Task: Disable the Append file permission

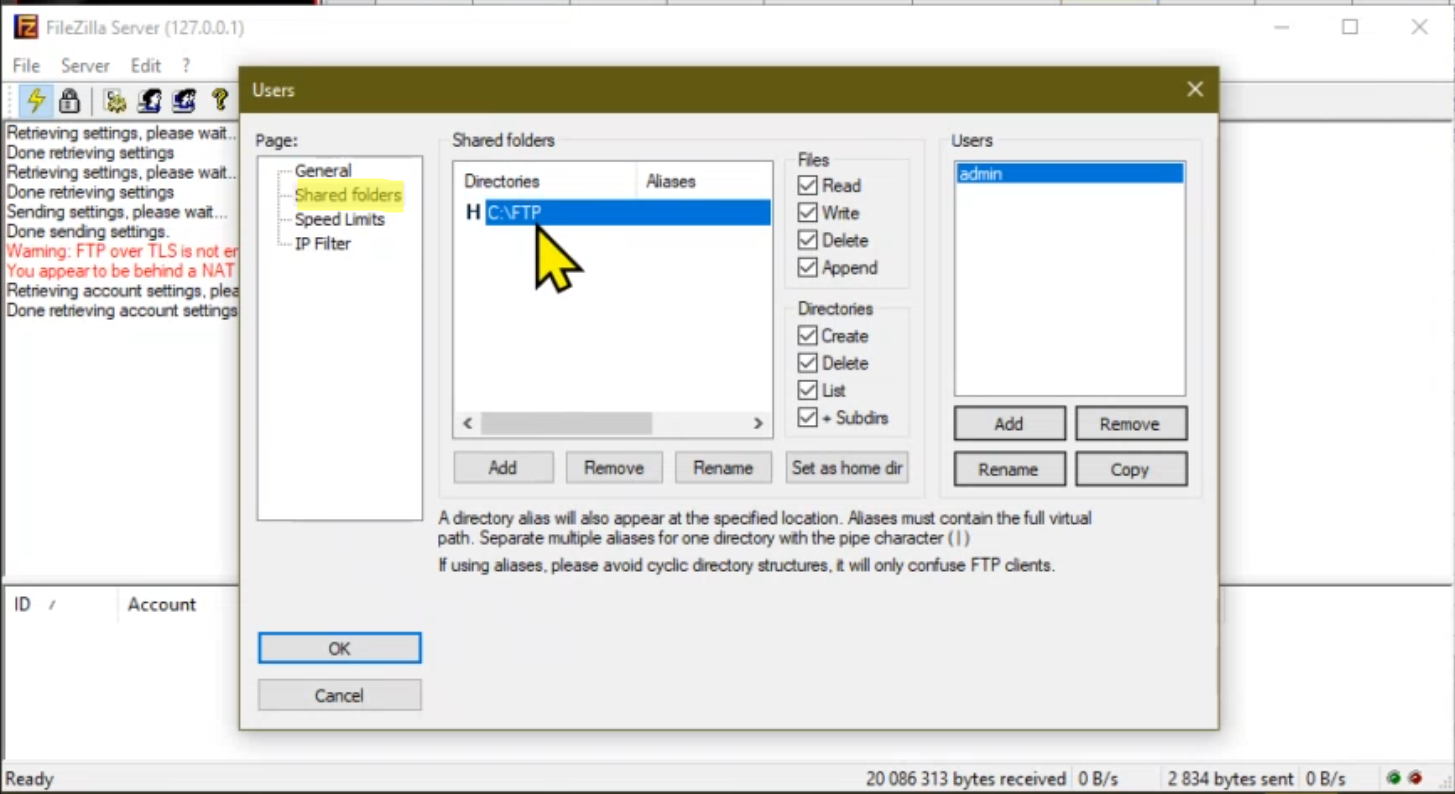Action: click(807, 267)
